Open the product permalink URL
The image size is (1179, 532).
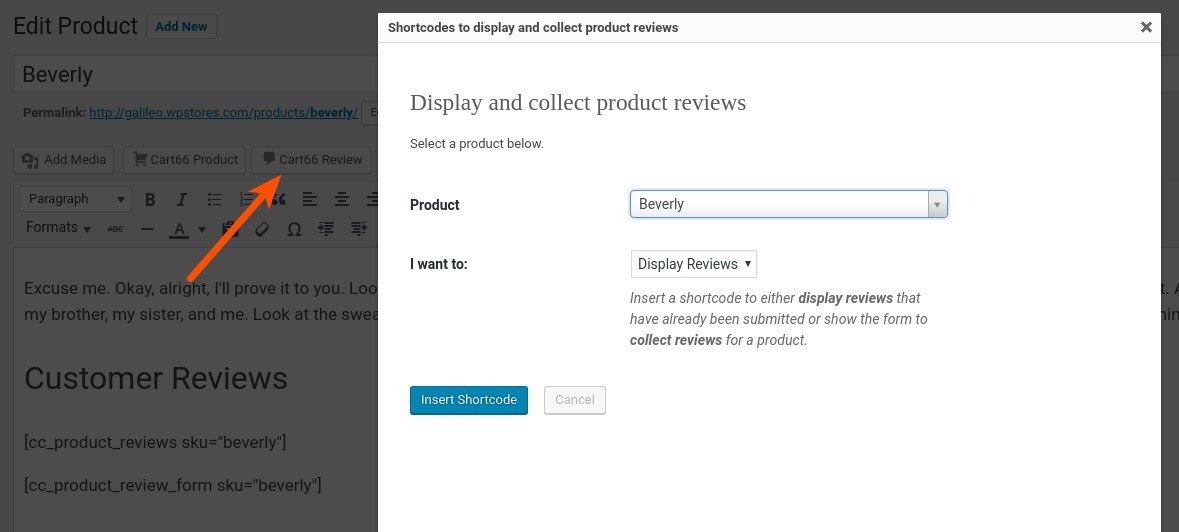click(223, 113)
